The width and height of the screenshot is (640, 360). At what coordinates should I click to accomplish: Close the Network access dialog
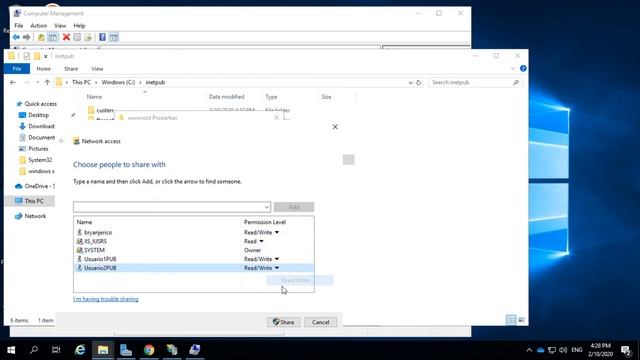pyautogui.click(x=335, y=127)
